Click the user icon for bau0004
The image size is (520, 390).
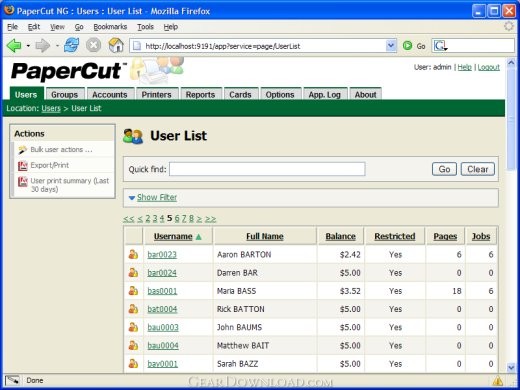133,345
